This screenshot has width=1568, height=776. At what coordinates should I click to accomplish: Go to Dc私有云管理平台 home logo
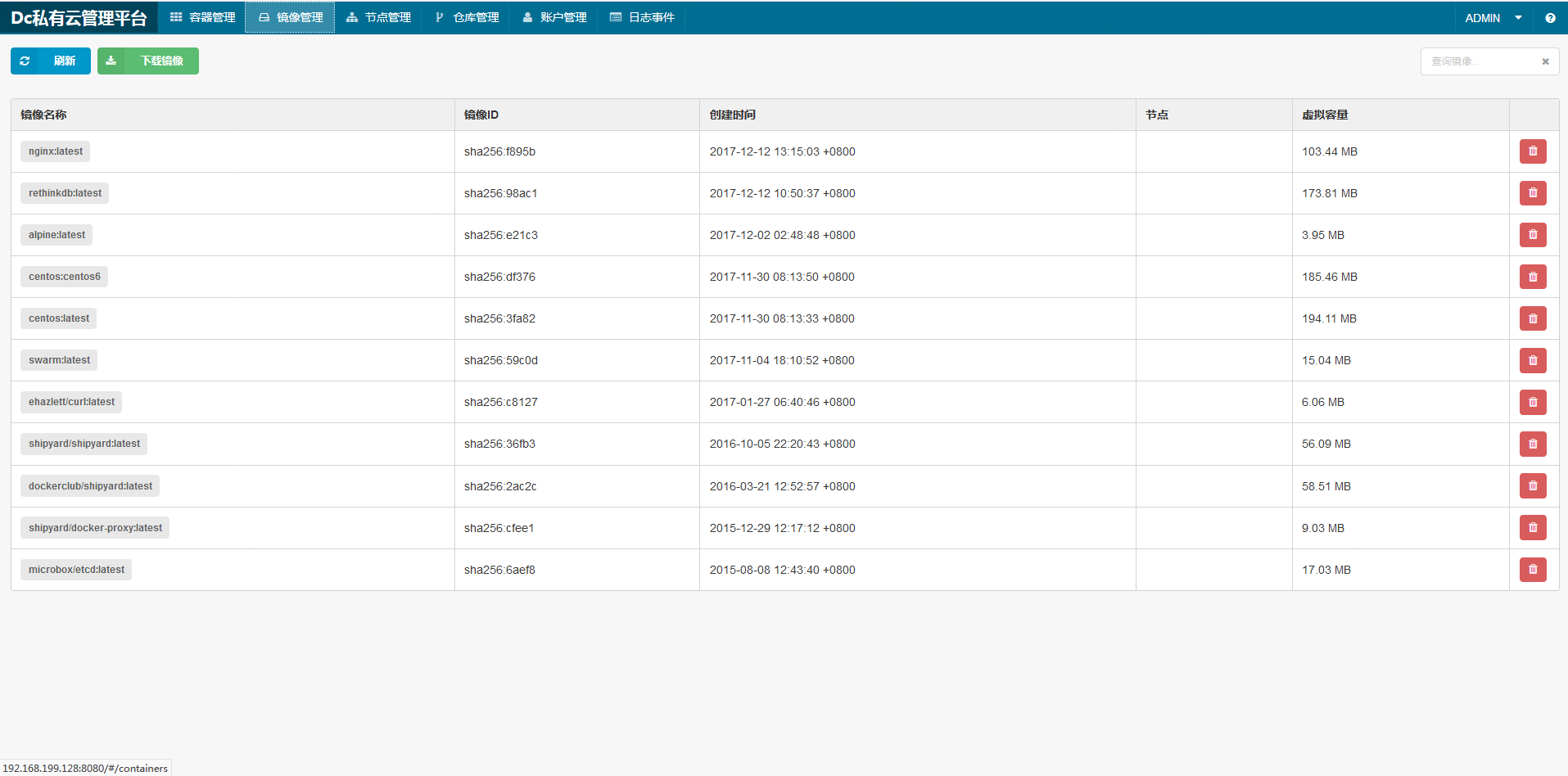click(x=79, y=18)
